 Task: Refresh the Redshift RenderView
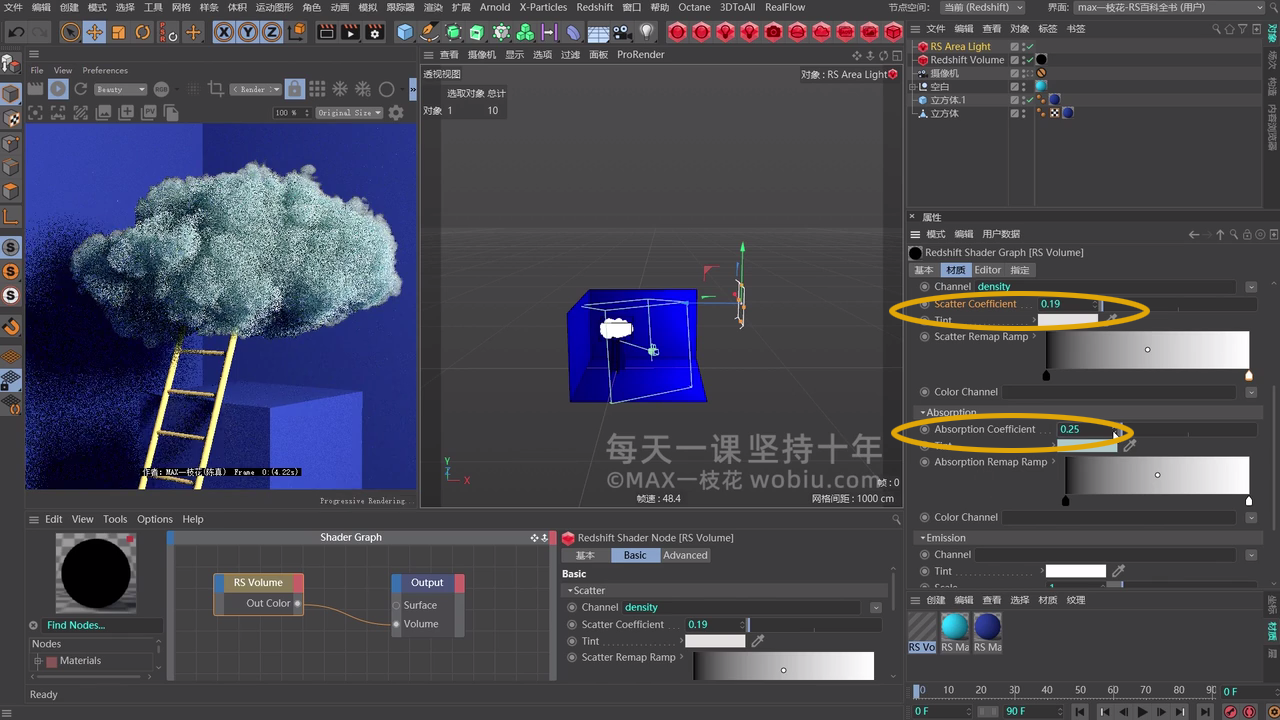[x=82, y=89]
